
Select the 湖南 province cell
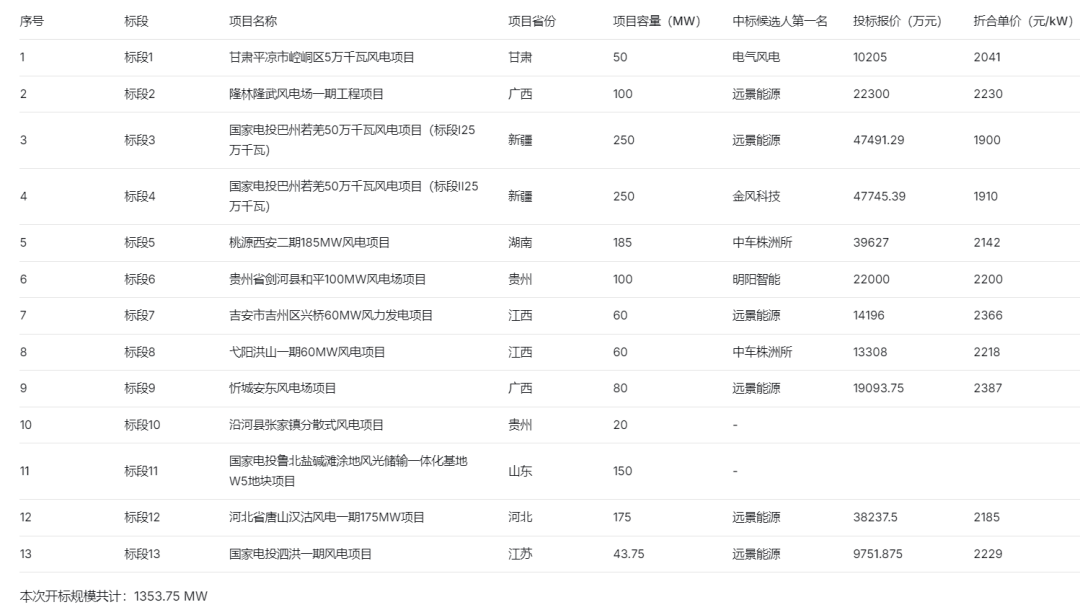pyautogui.click(x=520, y=242)
